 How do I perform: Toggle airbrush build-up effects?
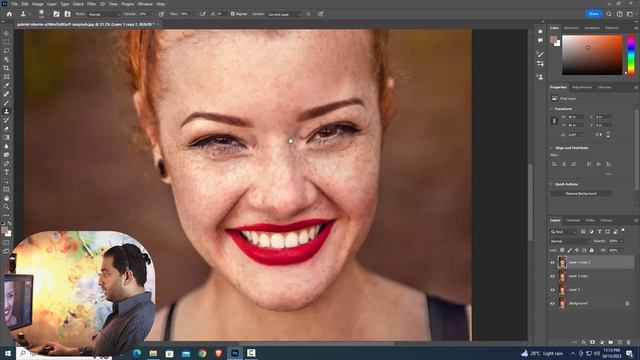[202, 14]
